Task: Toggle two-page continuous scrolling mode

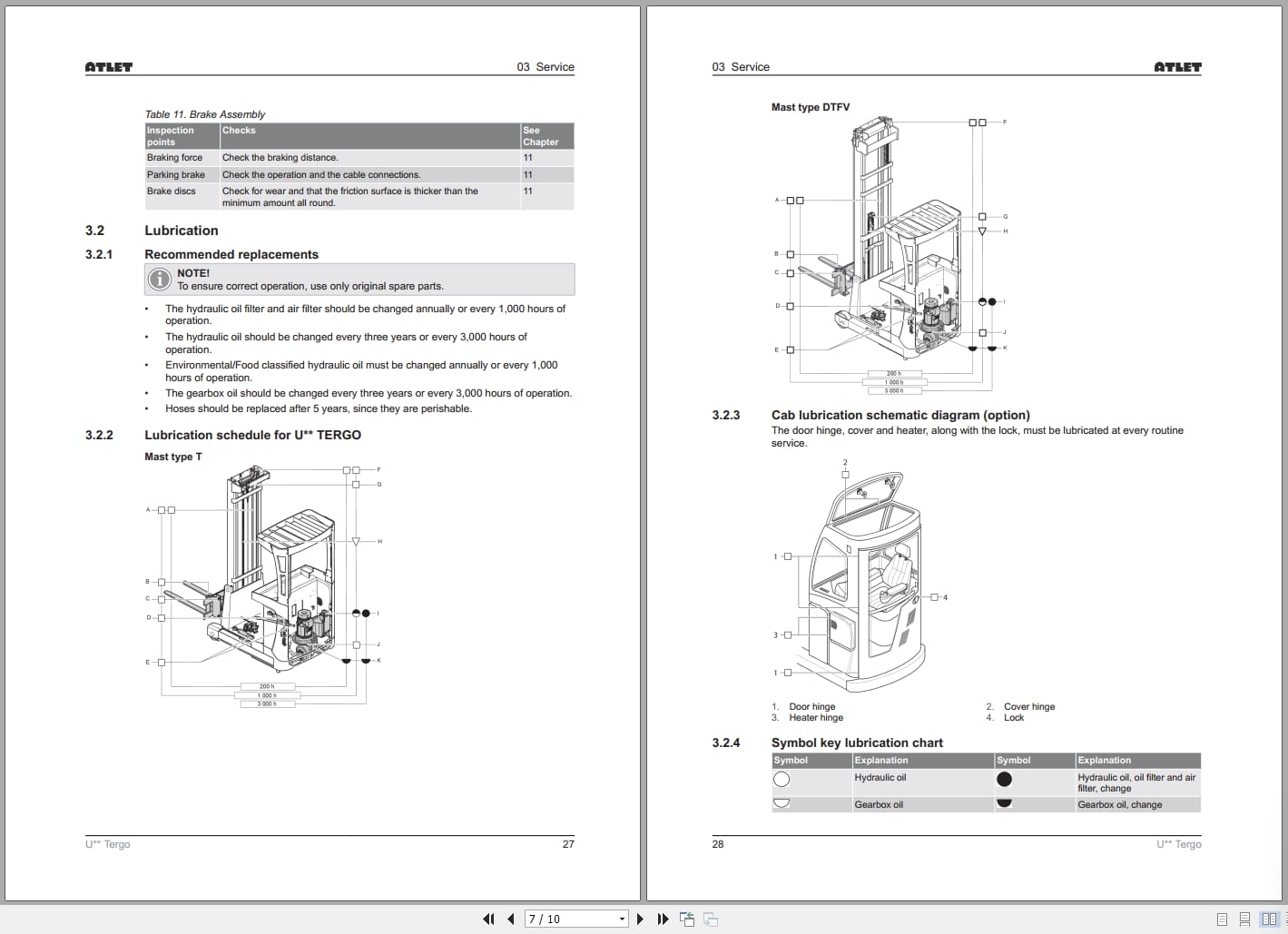Action: 1285,919
